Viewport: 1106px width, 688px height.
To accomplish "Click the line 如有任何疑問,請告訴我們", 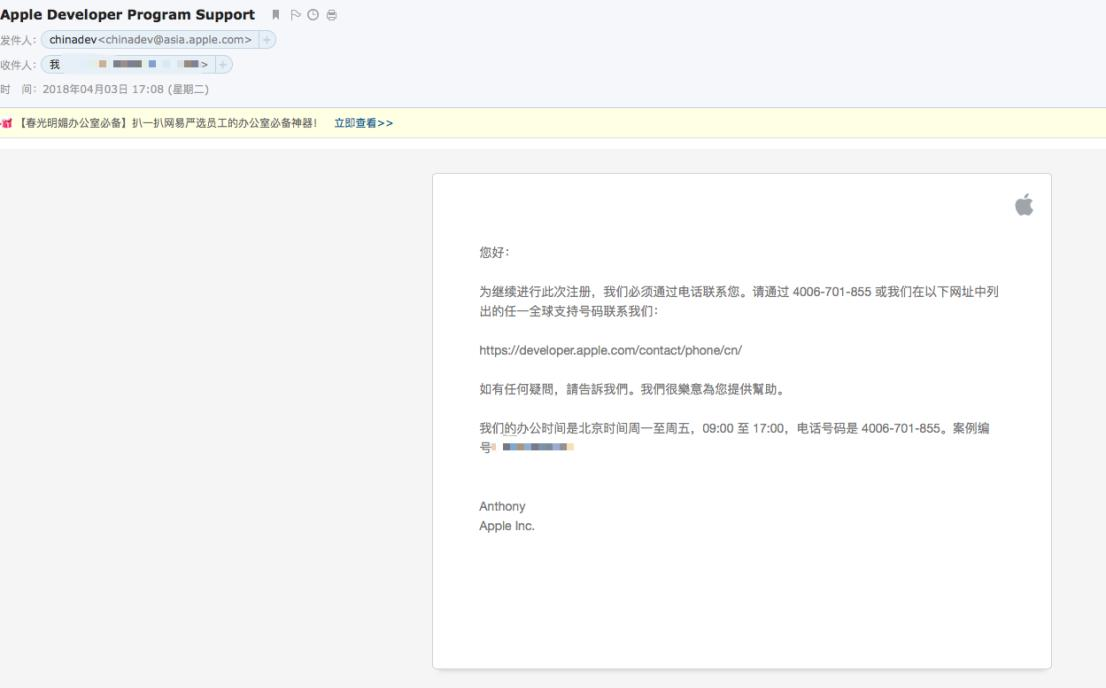I will pos(632,390).
